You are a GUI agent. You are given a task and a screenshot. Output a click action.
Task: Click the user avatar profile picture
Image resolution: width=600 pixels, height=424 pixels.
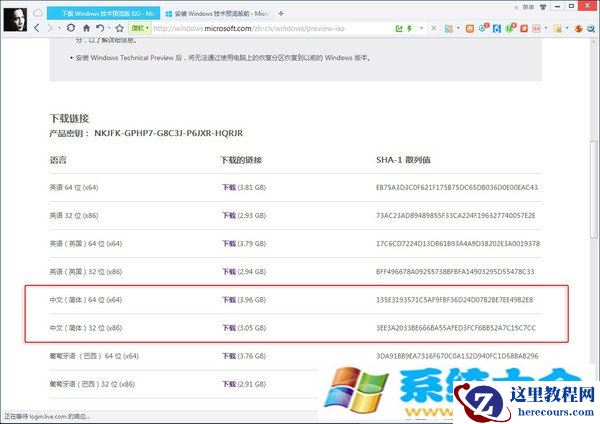15,19
